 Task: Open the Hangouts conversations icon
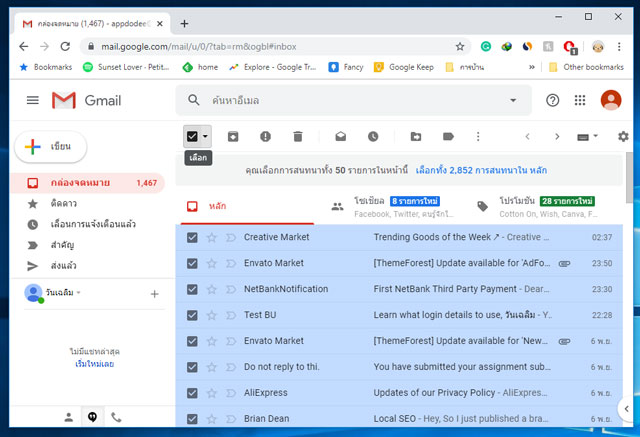(92, 417)
